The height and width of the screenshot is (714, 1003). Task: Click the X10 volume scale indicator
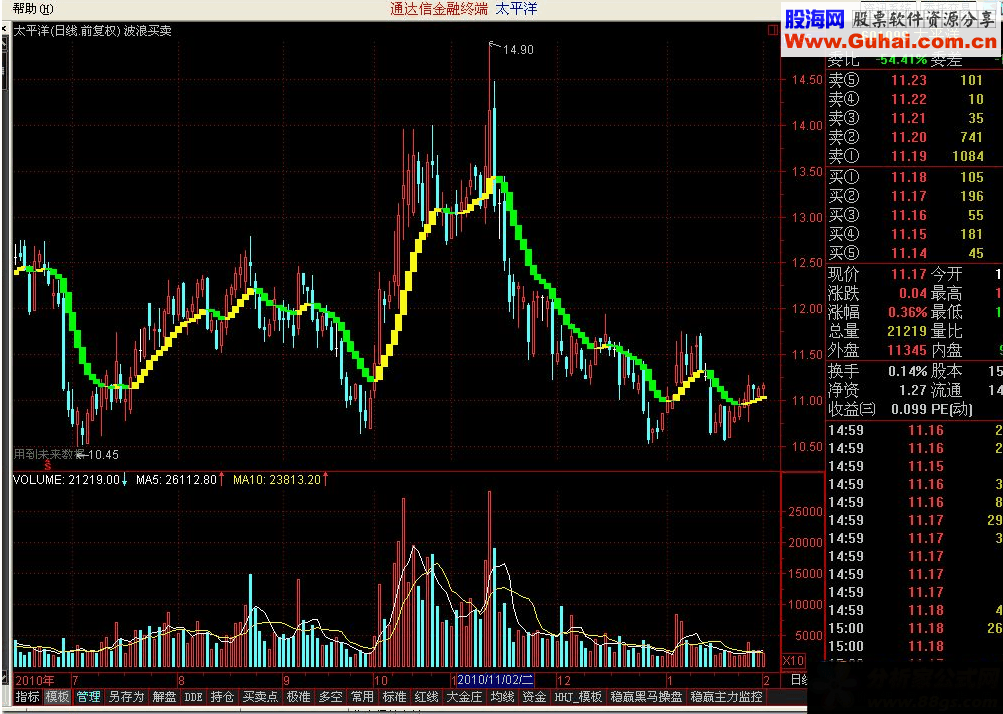coord(794,660)
